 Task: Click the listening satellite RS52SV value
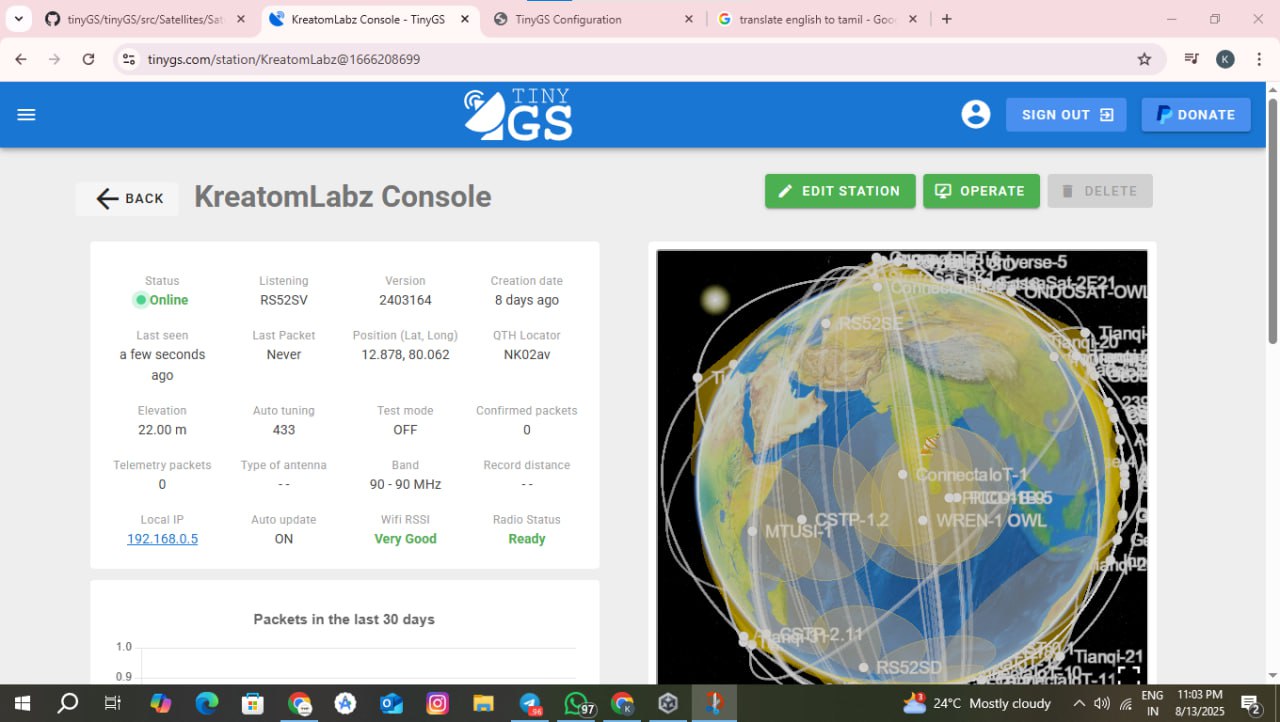click(284, 300)
